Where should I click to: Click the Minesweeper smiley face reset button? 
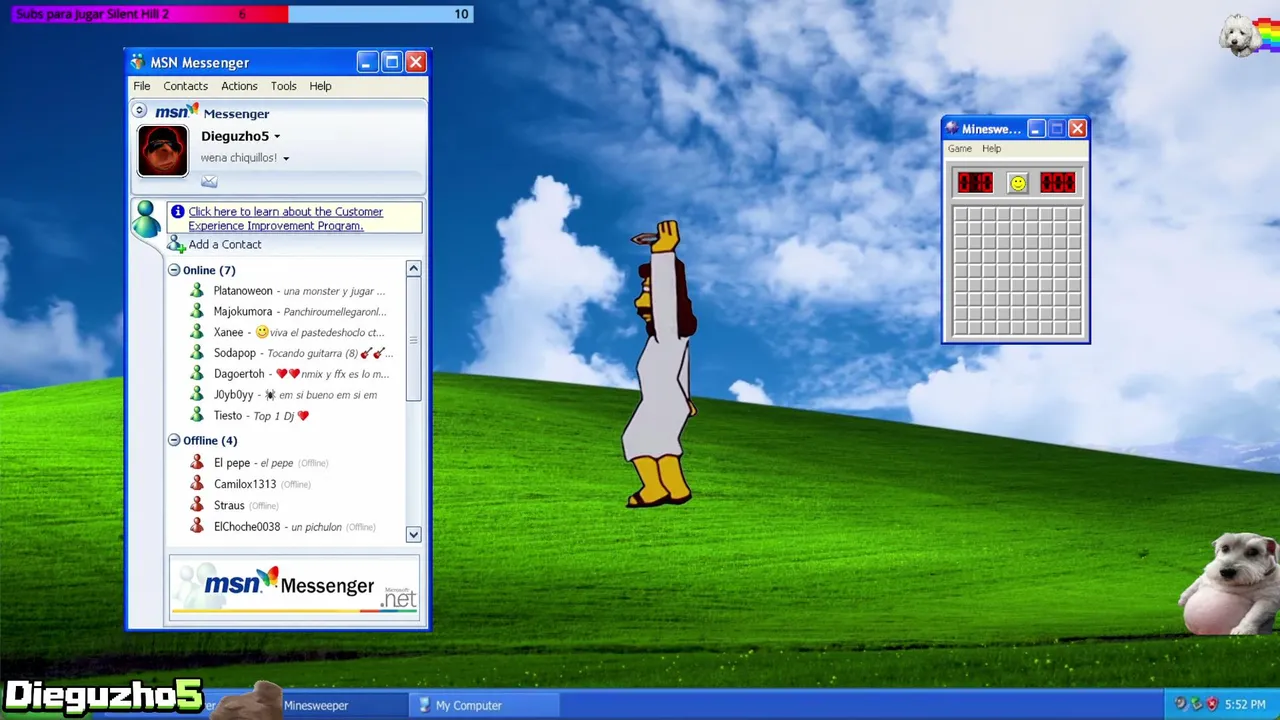[1017, 183]
